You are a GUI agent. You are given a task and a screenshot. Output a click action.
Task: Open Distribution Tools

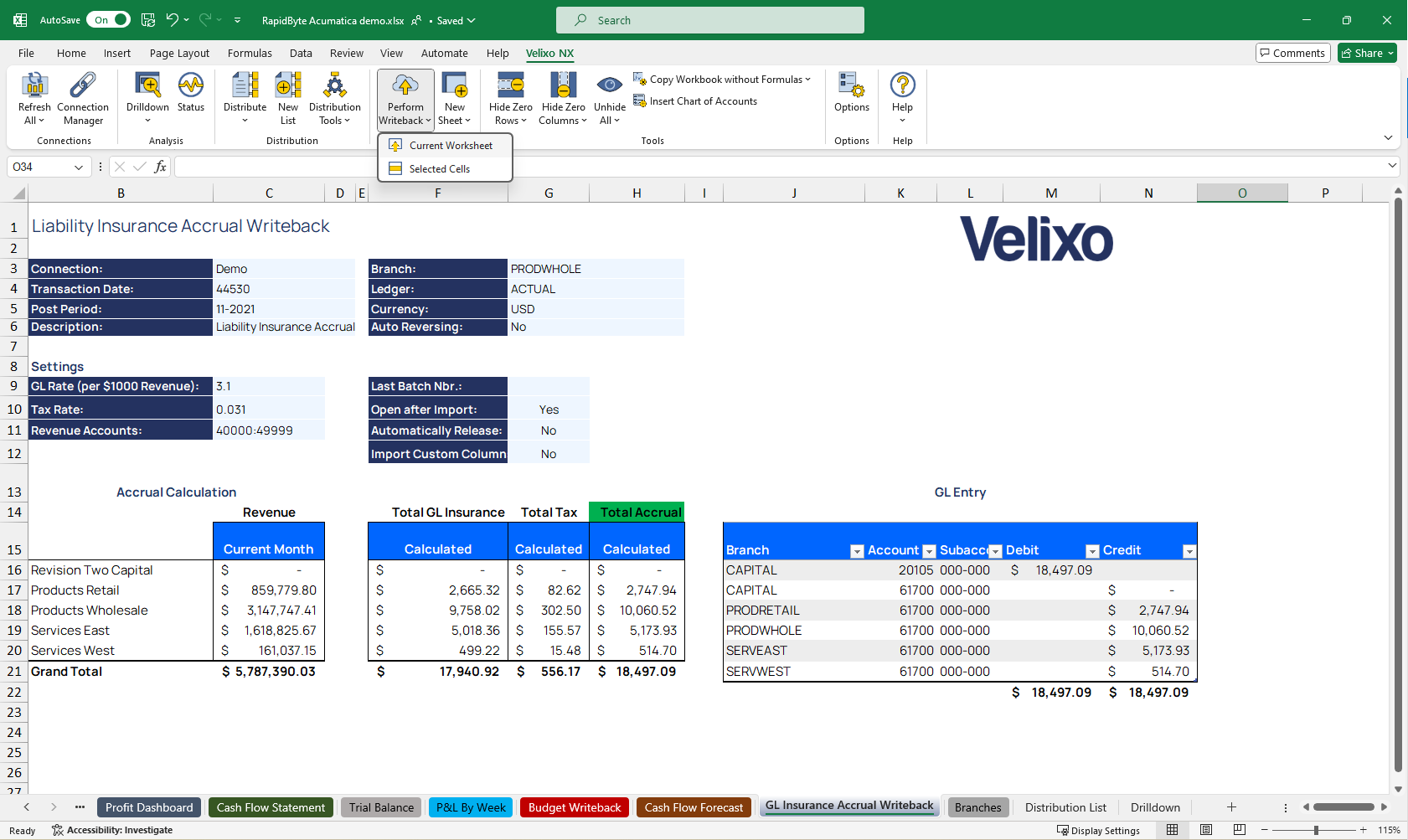point(335,98)
